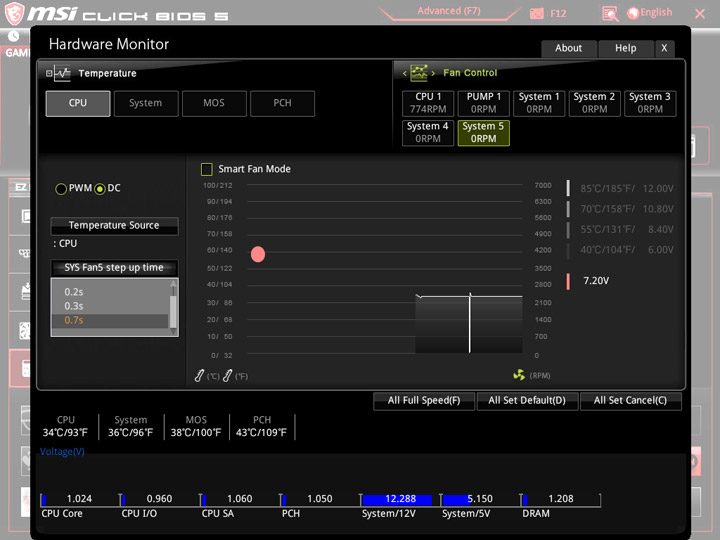
Task: Collapse the Temperature section box icon
Action: tap(49, 73)
